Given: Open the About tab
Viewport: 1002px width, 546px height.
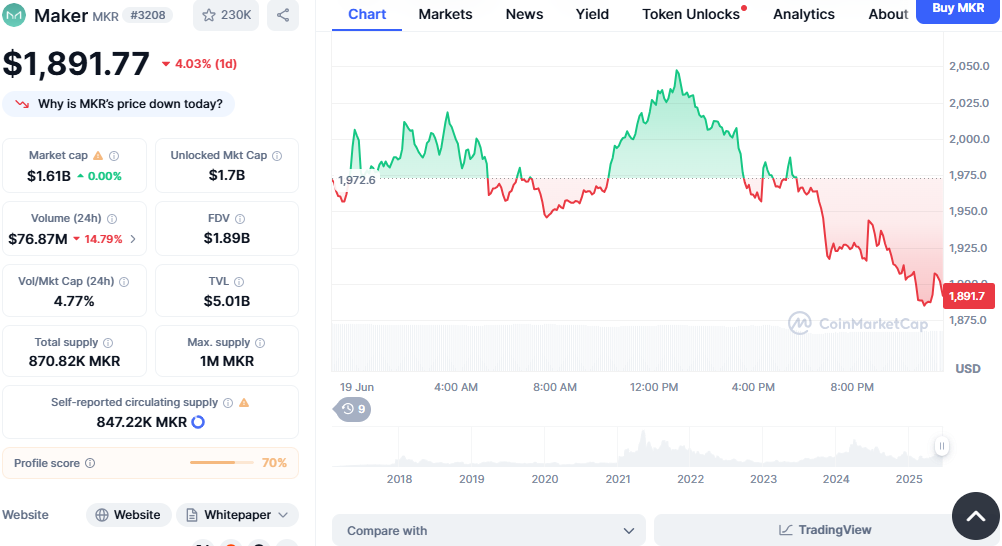Looking at the screenshot, I should coord(888,14).
